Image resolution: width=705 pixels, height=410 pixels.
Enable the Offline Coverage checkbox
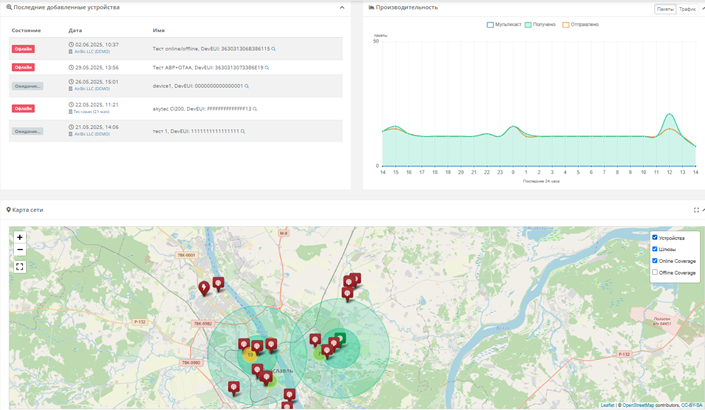click(x=655, y=272)
